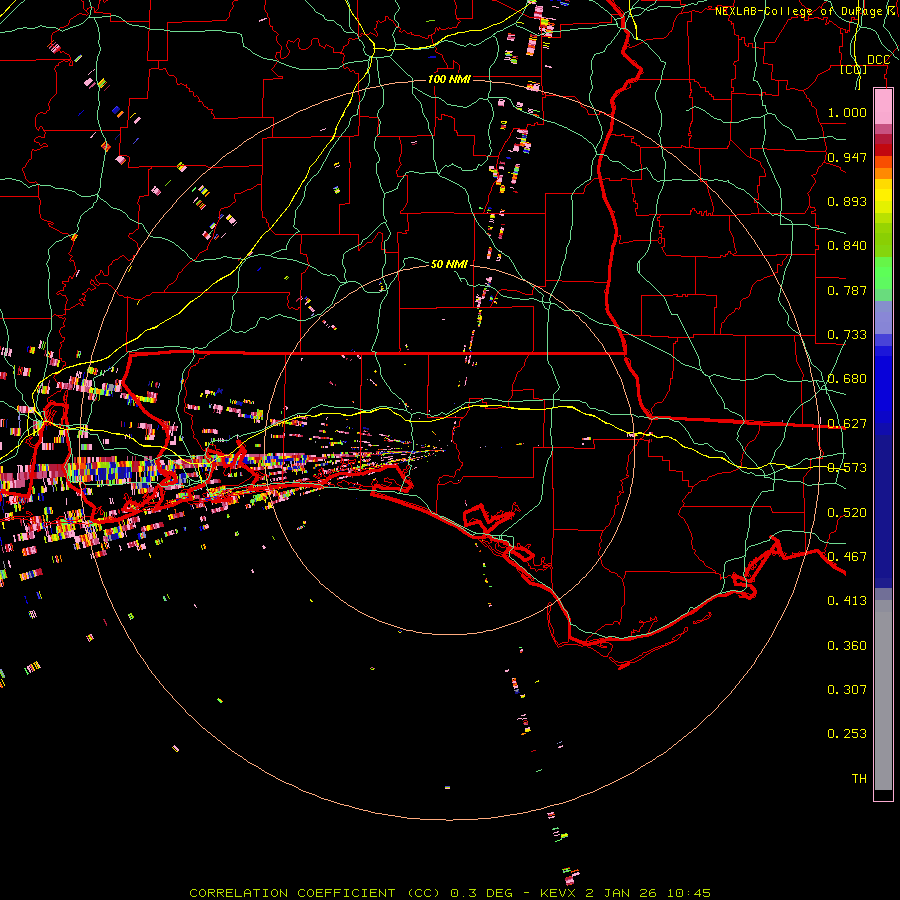900x900 pixels.
Task: Click the 0.787 scale label
Action: [847, 291]
